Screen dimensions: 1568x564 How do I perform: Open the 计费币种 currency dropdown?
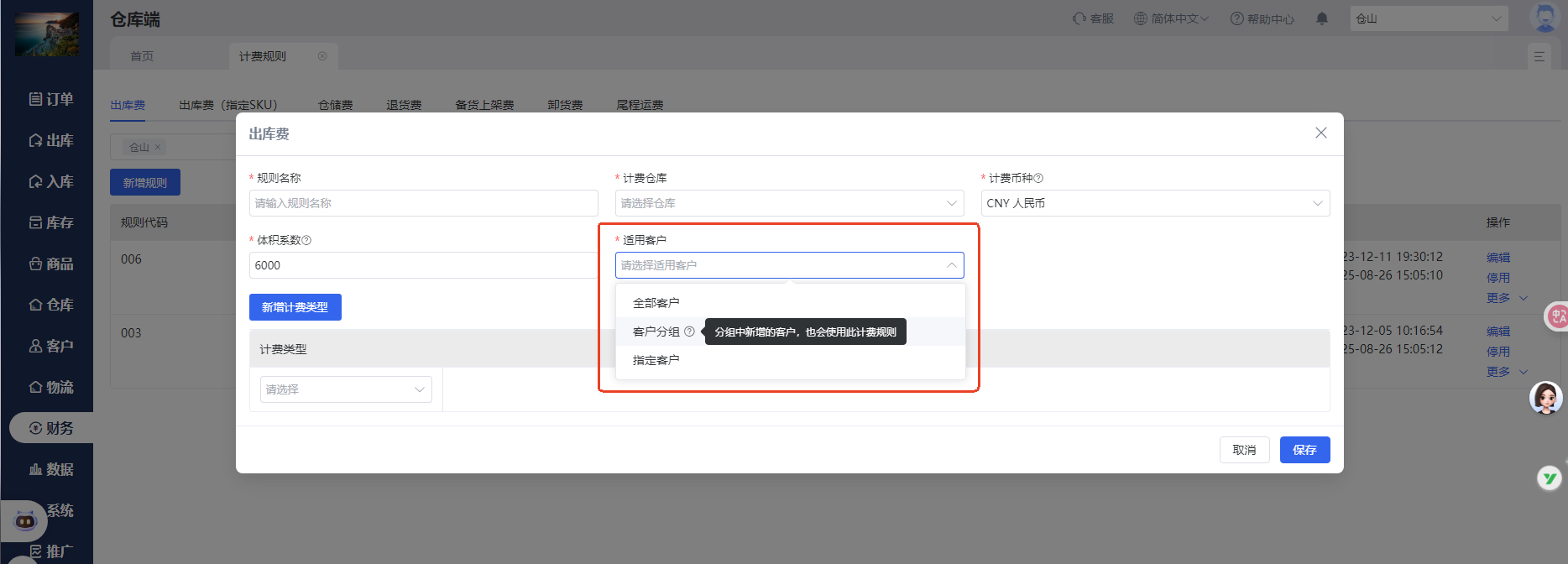coord(1154,203)
